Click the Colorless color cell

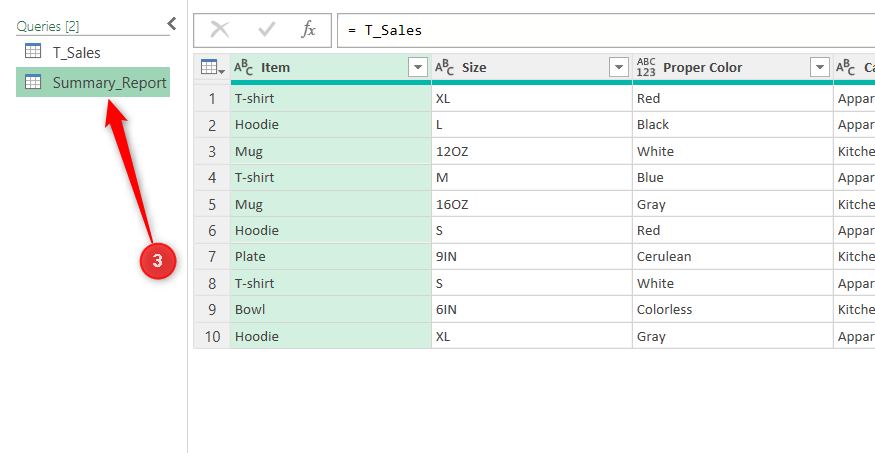coord(733,310)
